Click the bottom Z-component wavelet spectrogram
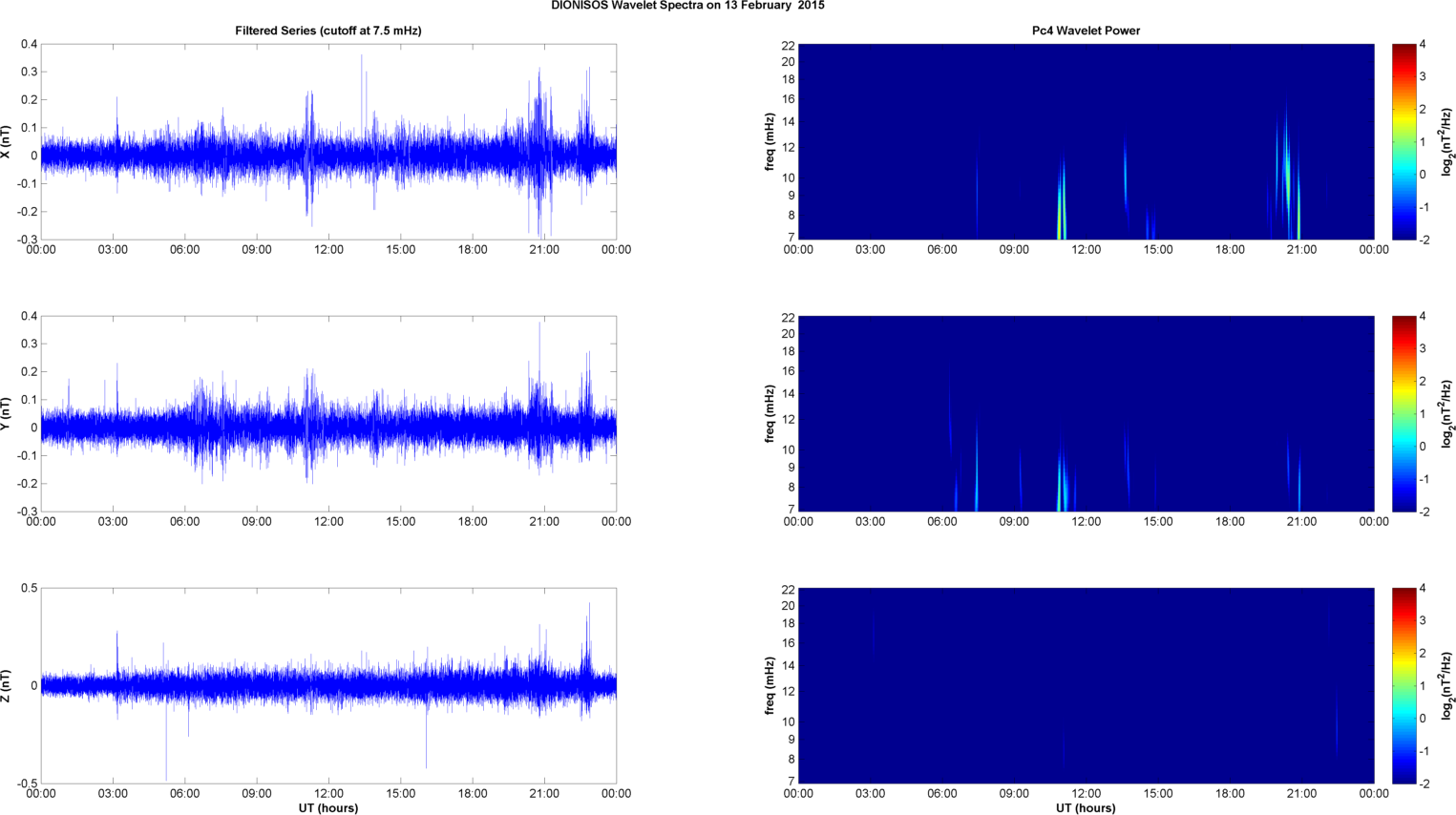 click(x=1086, y=685)
